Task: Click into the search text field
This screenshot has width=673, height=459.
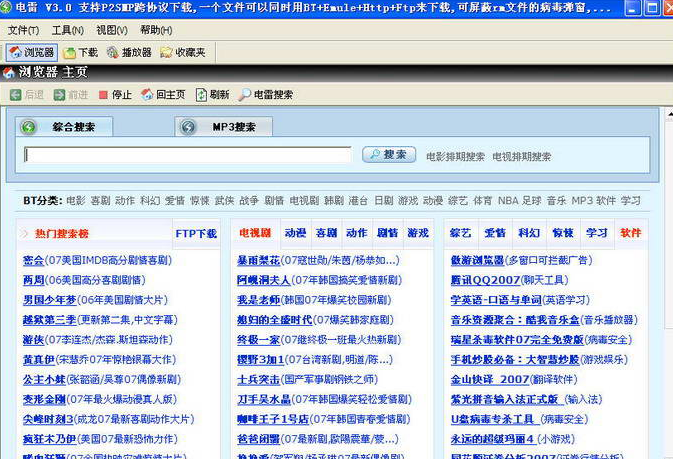Action: tap(188, 155)
